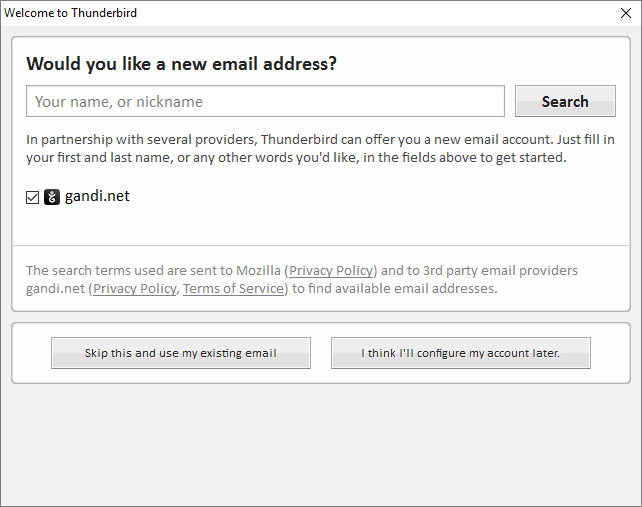642x507 pixels.
Task: Click the gandi.net label beside the checkbox
Action: pyautogui.click(x=97, y=196)
